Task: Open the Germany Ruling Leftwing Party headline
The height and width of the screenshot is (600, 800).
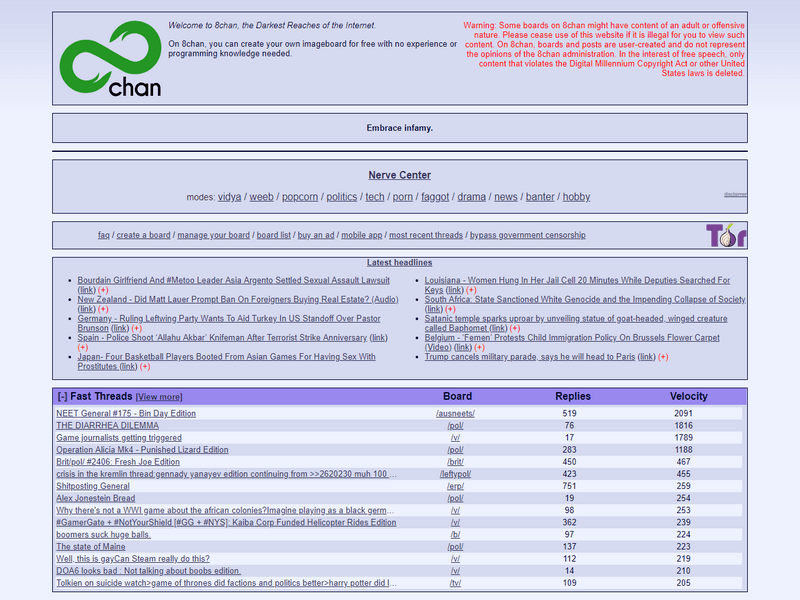Action: click(x=229, y=323)
